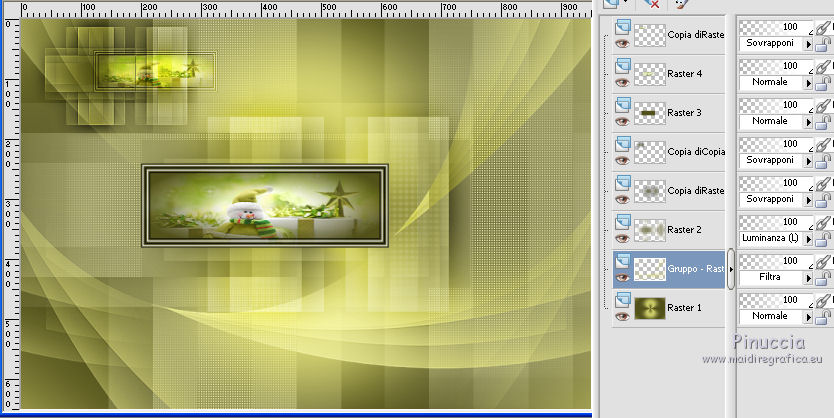Click the New Raster Layer icon
This screenshot has width=834, height=418.
tap(612, 3)
